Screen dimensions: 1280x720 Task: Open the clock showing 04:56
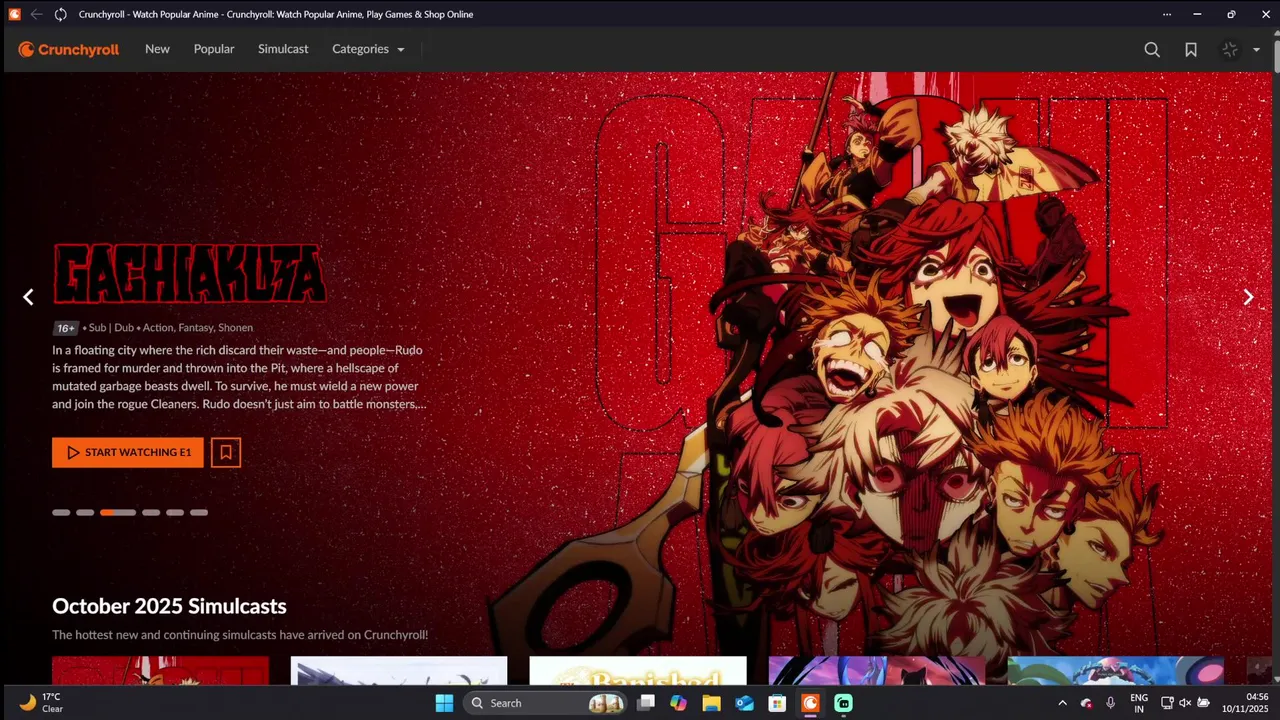(x=1245, y=703)
